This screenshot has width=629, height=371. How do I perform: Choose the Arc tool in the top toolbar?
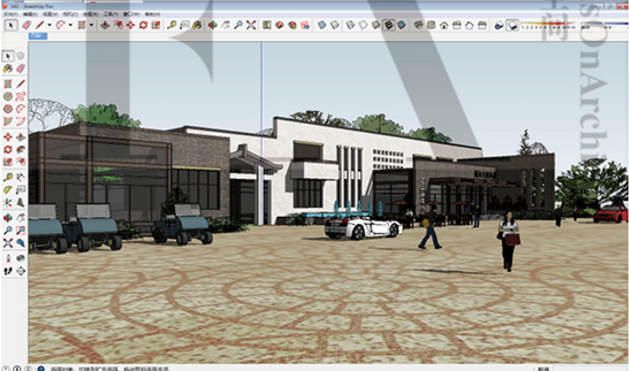coord(60,25)
